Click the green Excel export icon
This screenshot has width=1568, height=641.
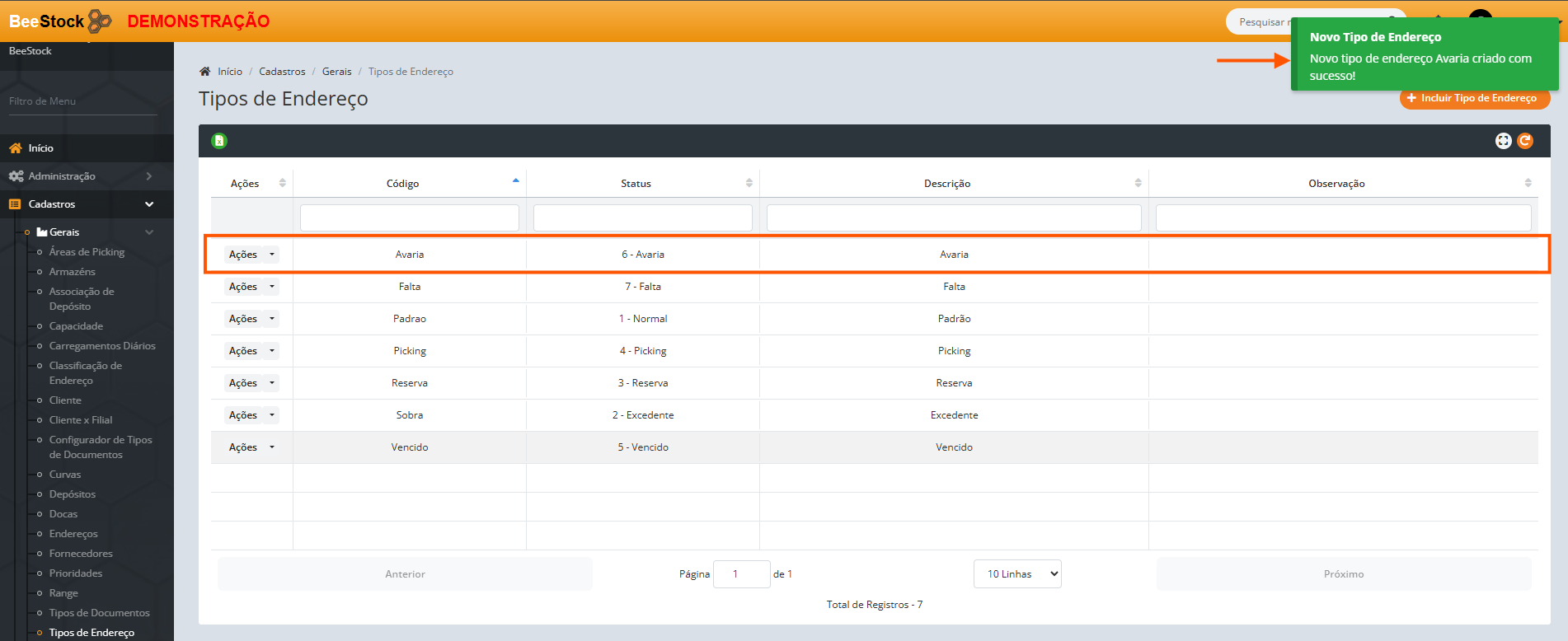pos(219,141)
